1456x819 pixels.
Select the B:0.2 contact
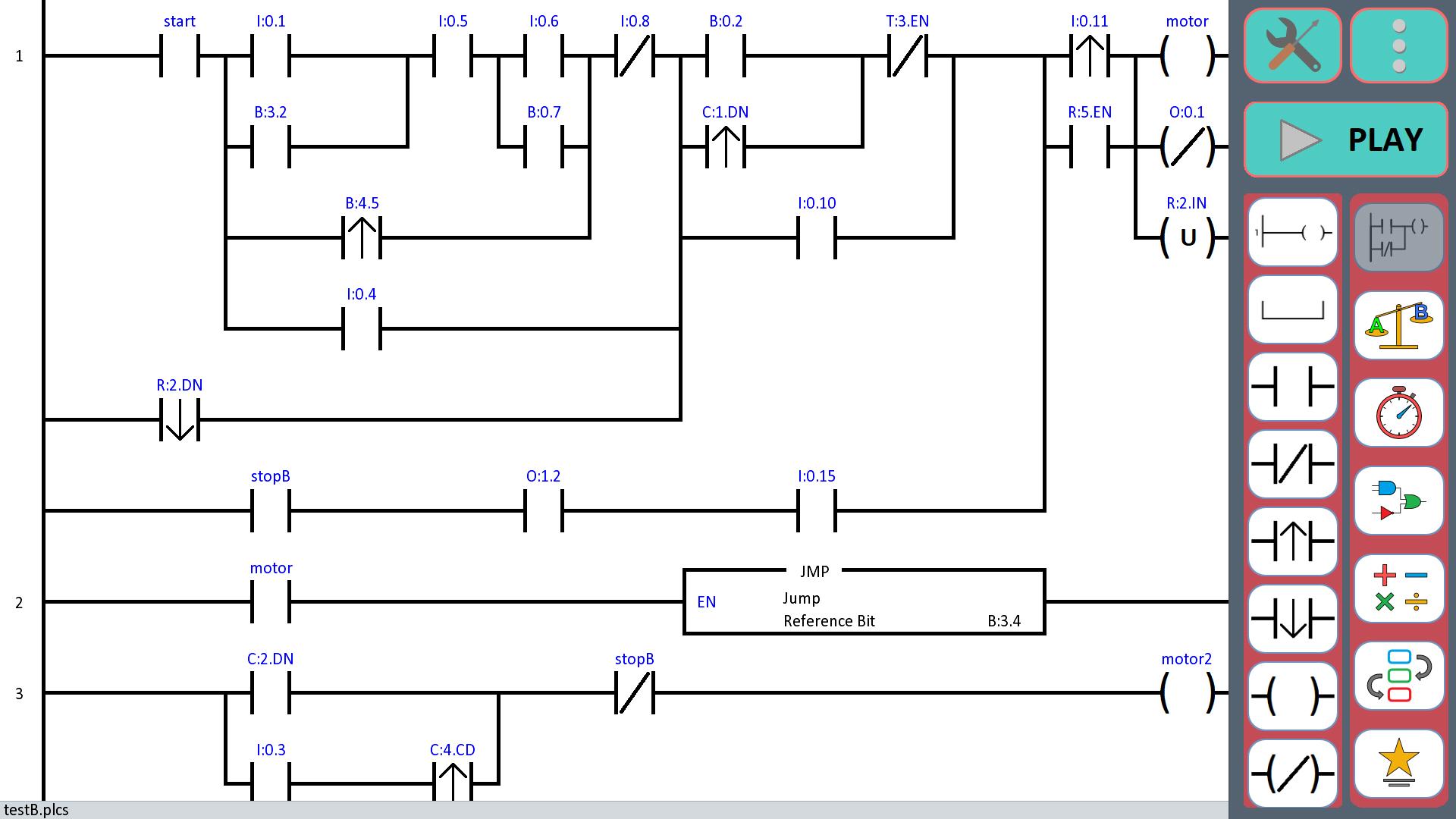[x=726, y=56]
